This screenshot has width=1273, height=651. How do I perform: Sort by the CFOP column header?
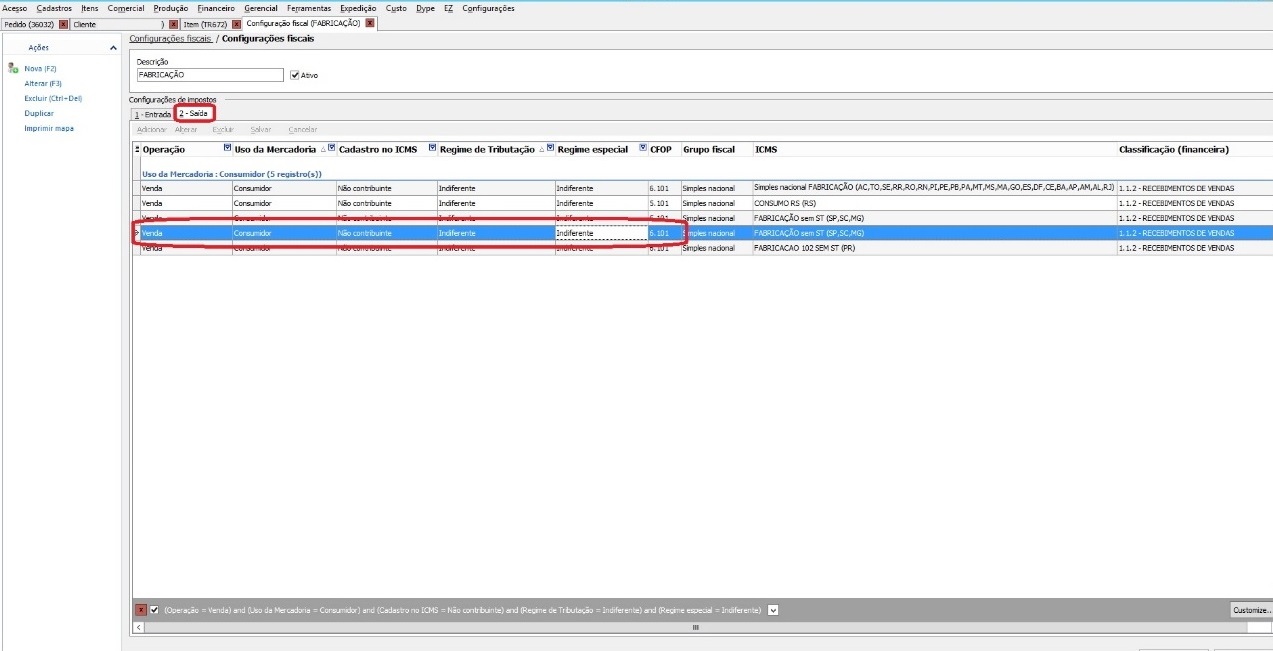click(x=663, y=149)
